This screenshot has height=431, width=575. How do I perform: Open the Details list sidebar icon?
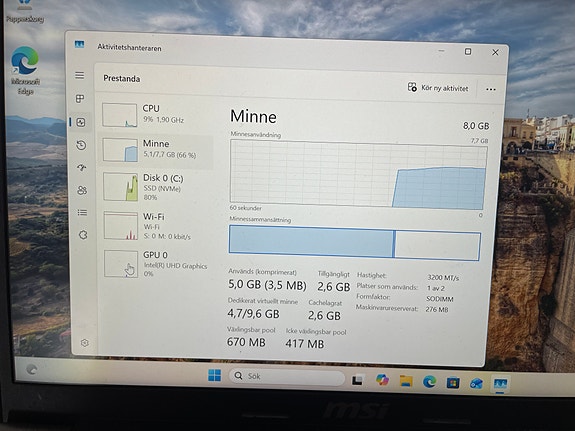click(x=82, y=213)
